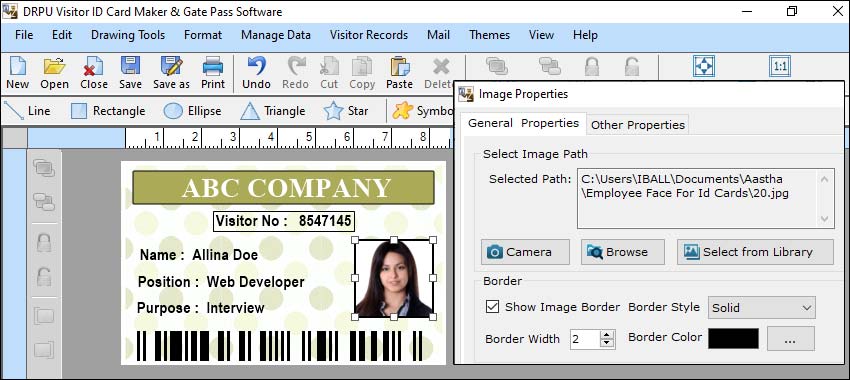Select the Symbol tool

tap(423, 111)
